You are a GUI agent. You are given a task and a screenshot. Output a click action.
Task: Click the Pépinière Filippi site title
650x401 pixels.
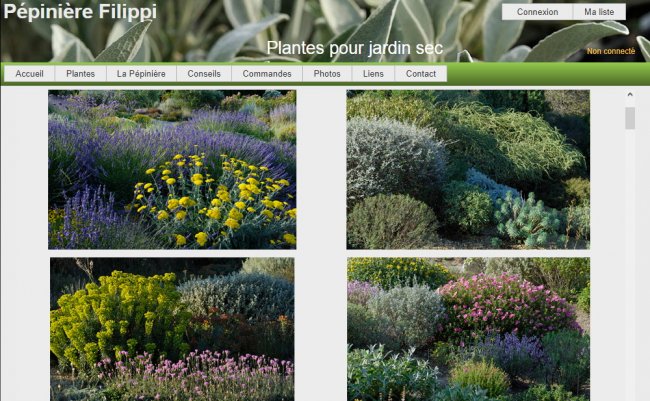(x=80, y=12)
